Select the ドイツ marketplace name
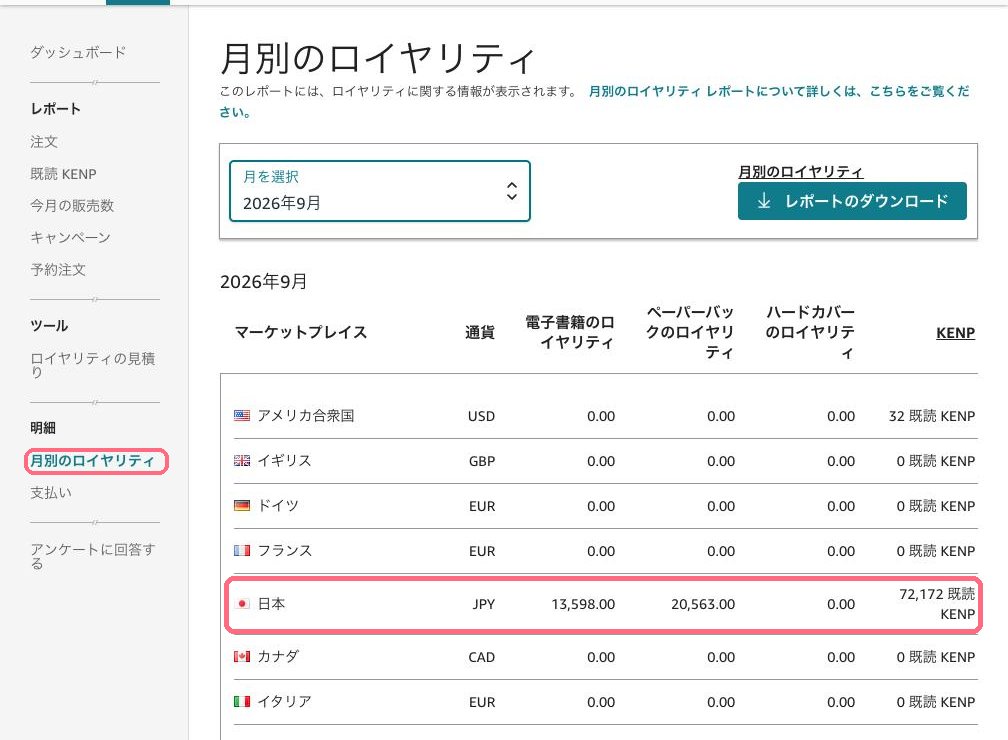The height and width of the screenshot is (740, 1008). pyautogui.click(x=278, y=506)
